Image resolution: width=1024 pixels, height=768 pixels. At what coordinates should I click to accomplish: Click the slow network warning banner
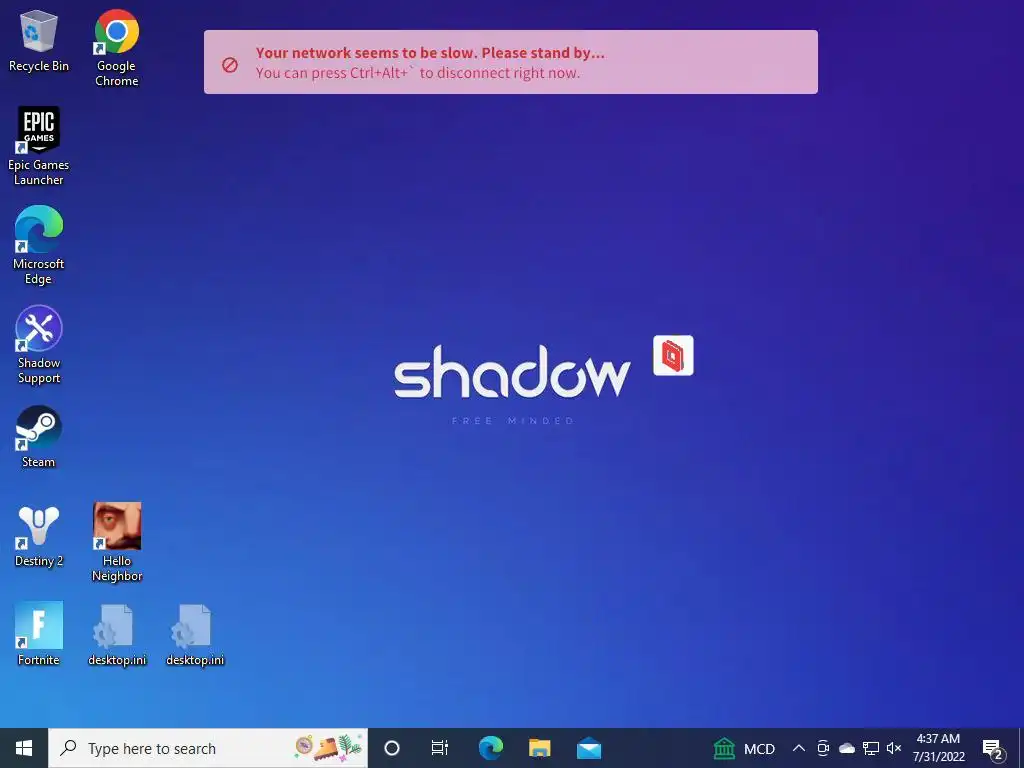tap(511, 62)
